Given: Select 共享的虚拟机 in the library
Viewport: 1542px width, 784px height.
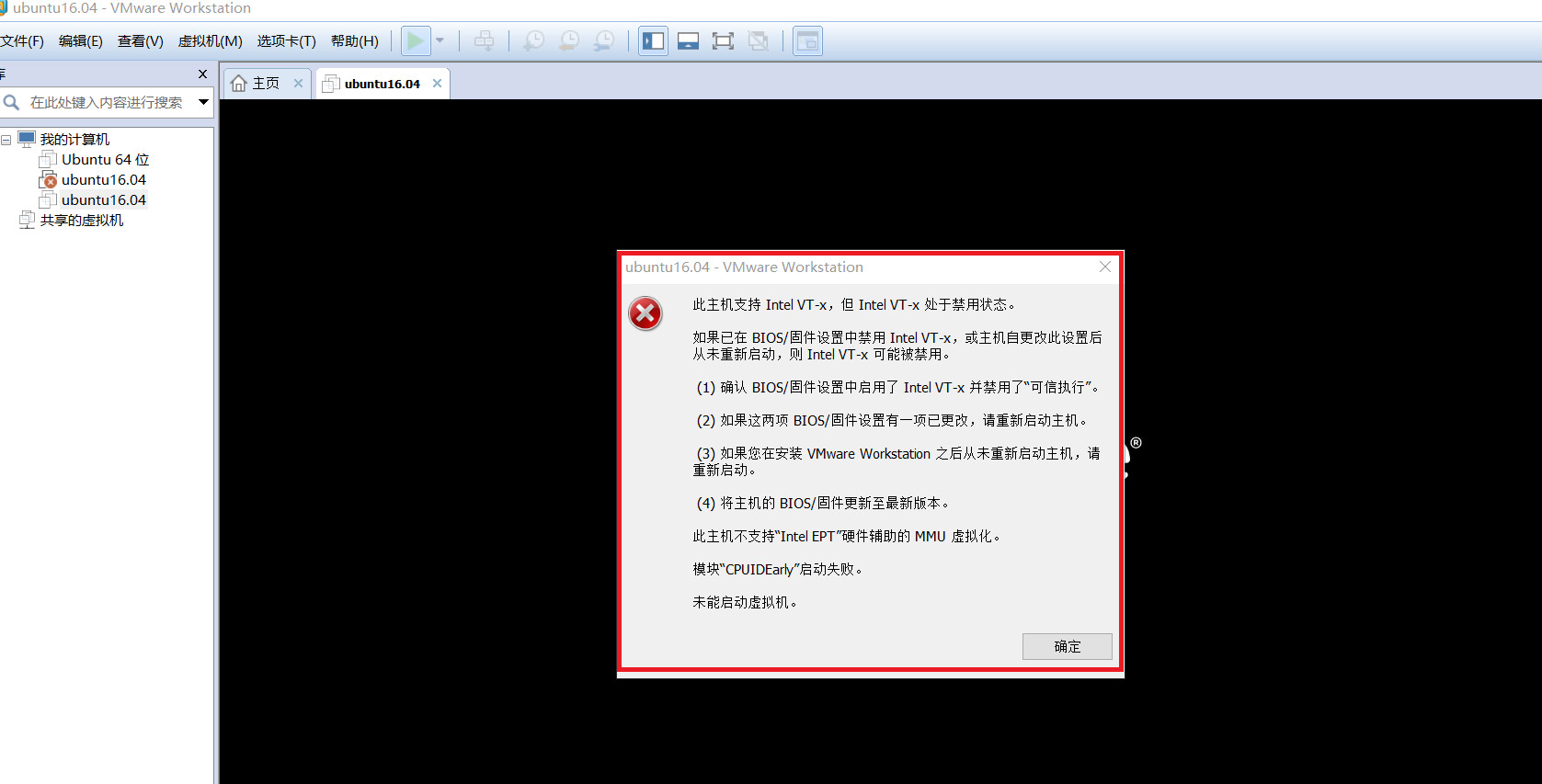Looking at the screenshot, I should [82, 221].
